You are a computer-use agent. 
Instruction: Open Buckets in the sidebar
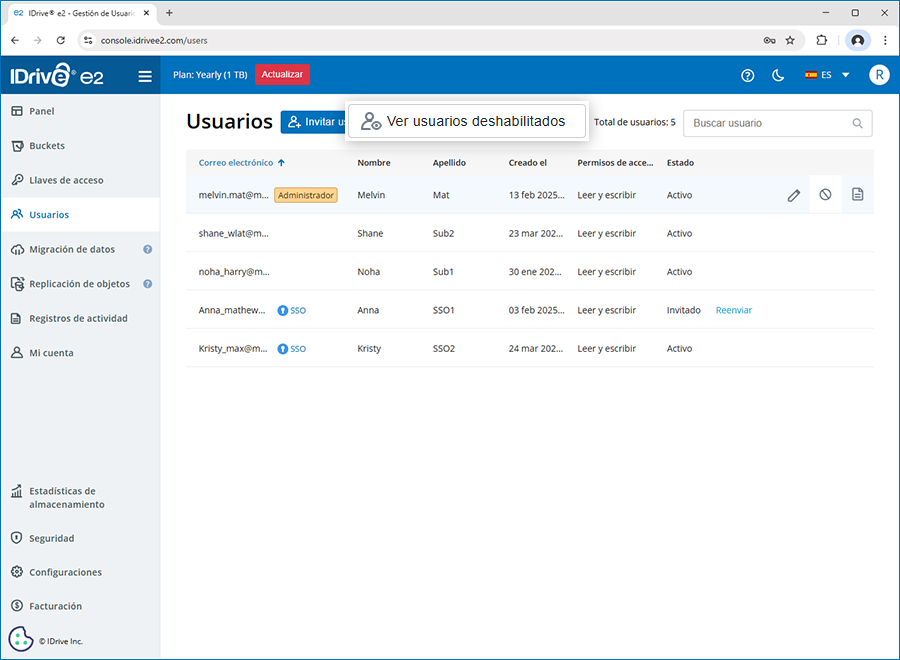[47, 146]
